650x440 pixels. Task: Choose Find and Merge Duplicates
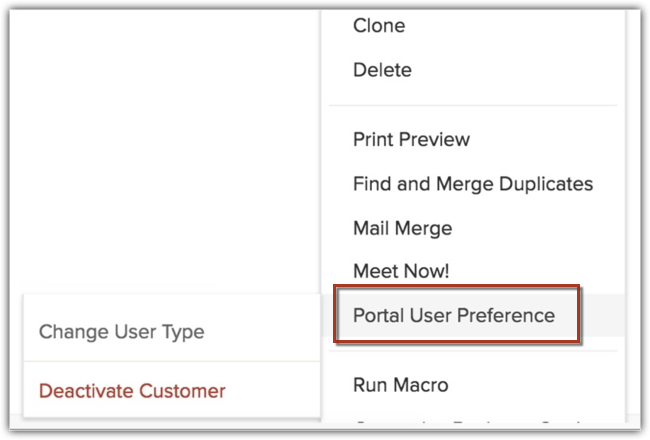[472, 184]
